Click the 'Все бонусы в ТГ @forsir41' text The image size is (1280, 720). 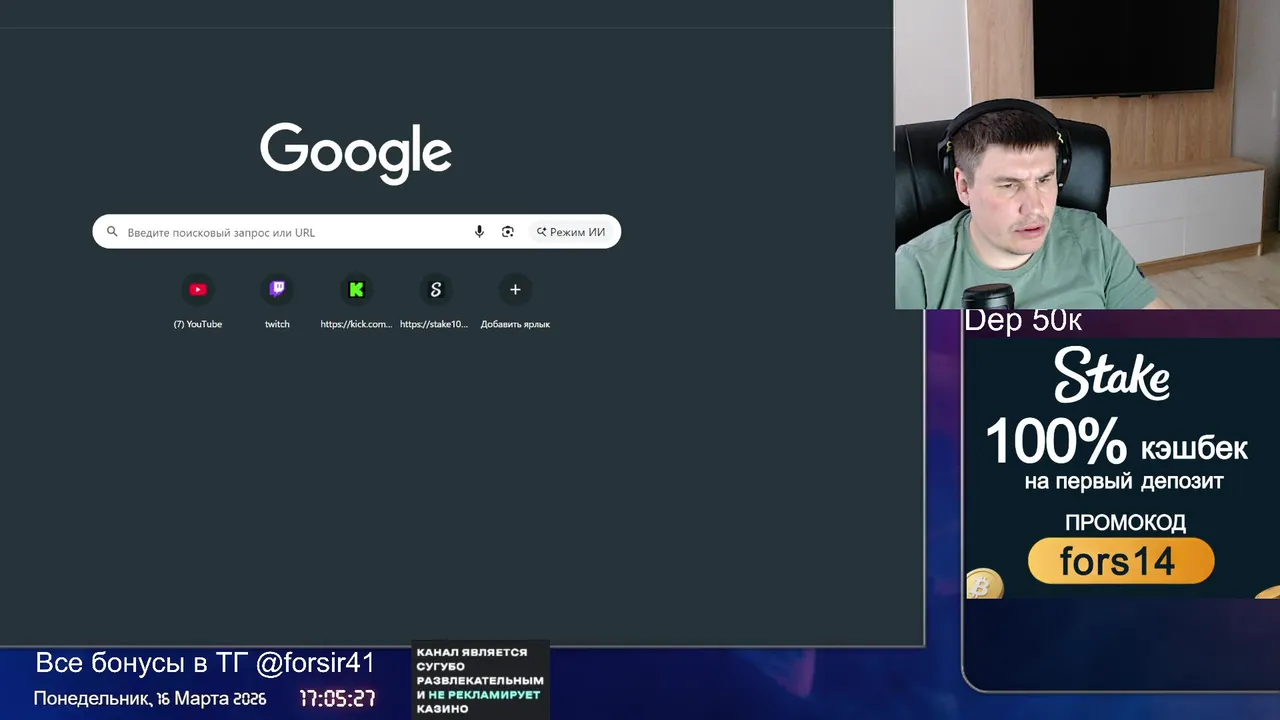tap(205, 663)
